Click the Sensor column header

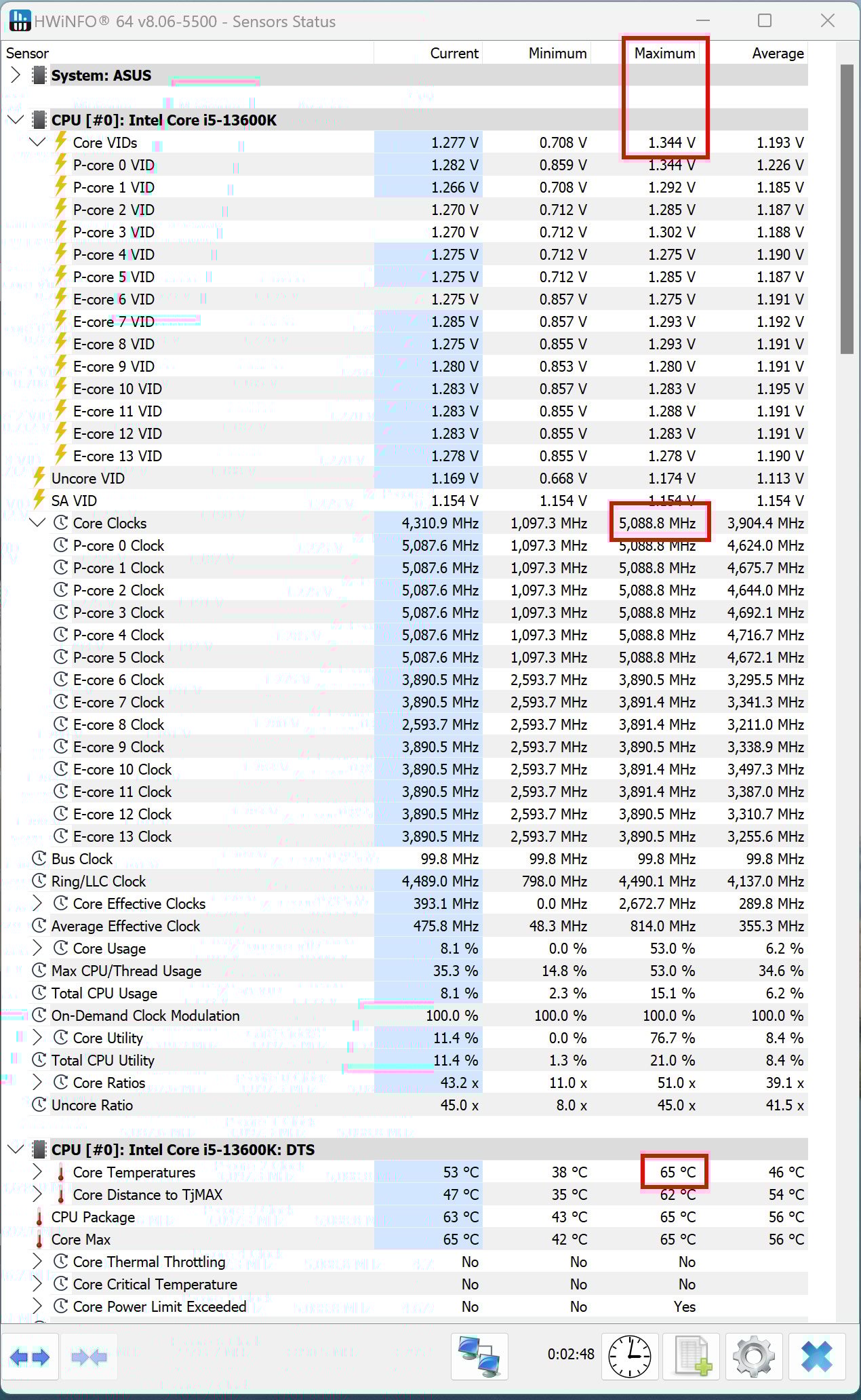(x=188, y=53)
